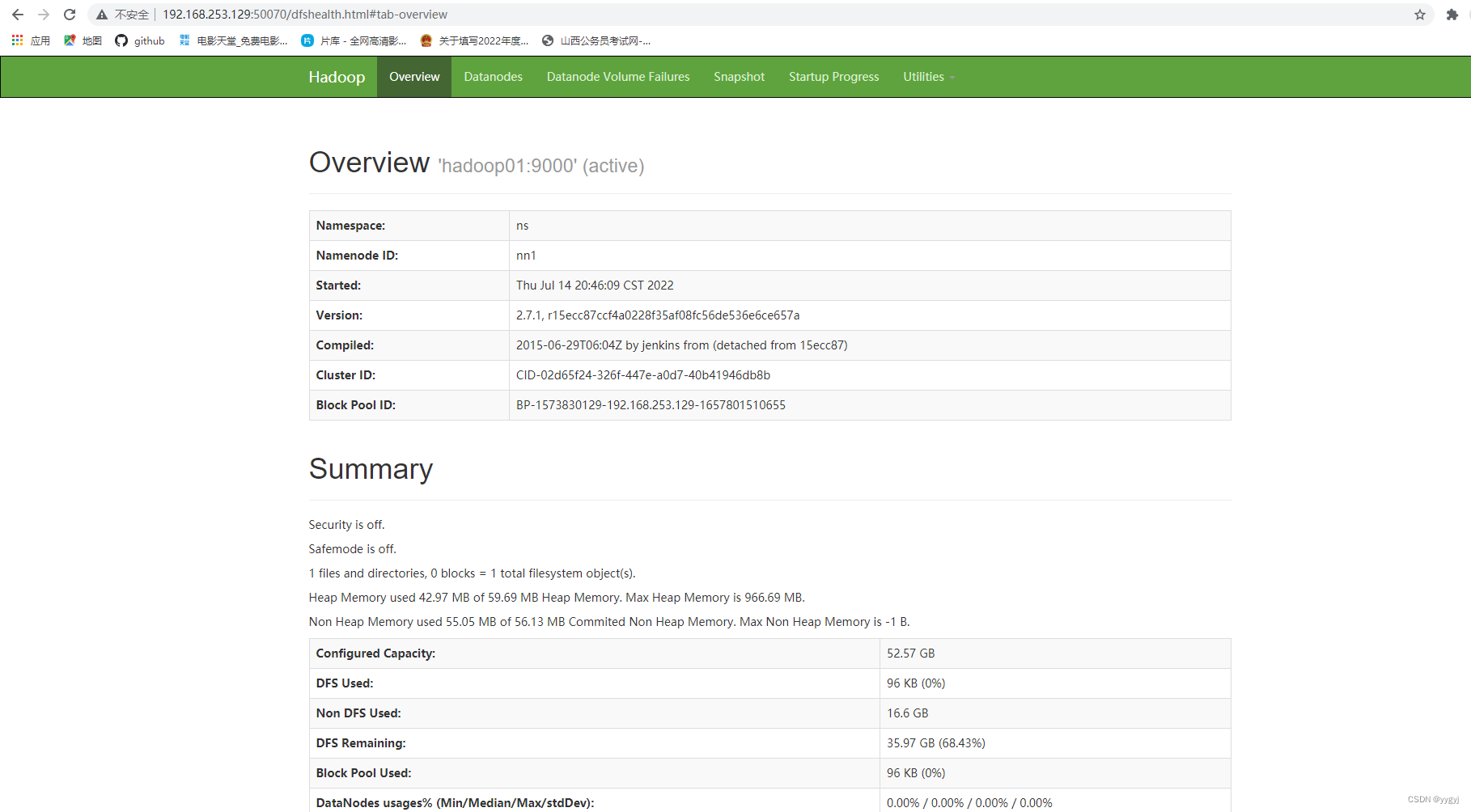Viewport: 1471px width, 812px height.
Task: Reload the page with refresh icon
Action: [x=70, y=15]
